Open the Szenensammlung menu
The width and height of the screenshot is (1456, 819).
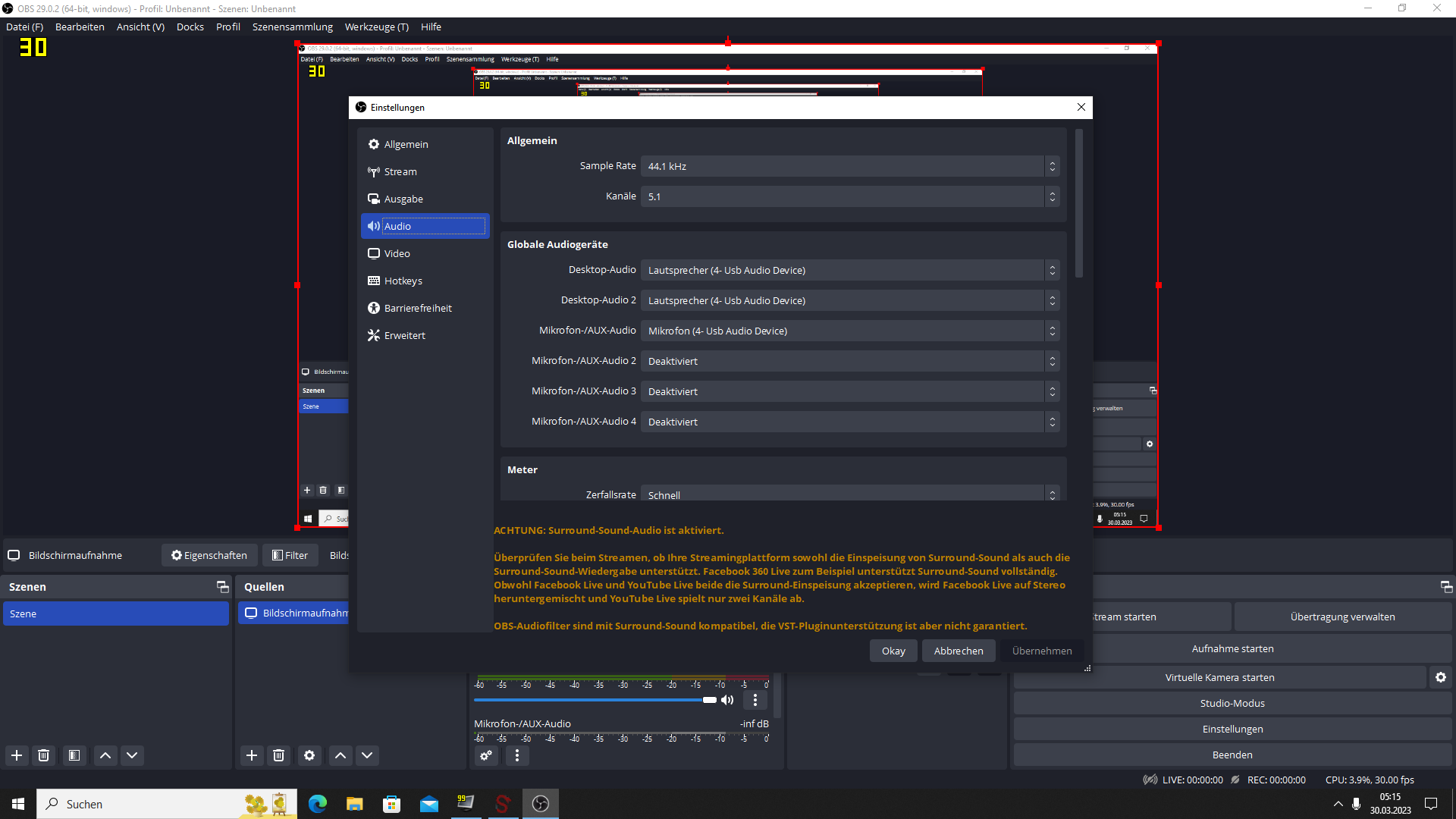coord(293,27)
